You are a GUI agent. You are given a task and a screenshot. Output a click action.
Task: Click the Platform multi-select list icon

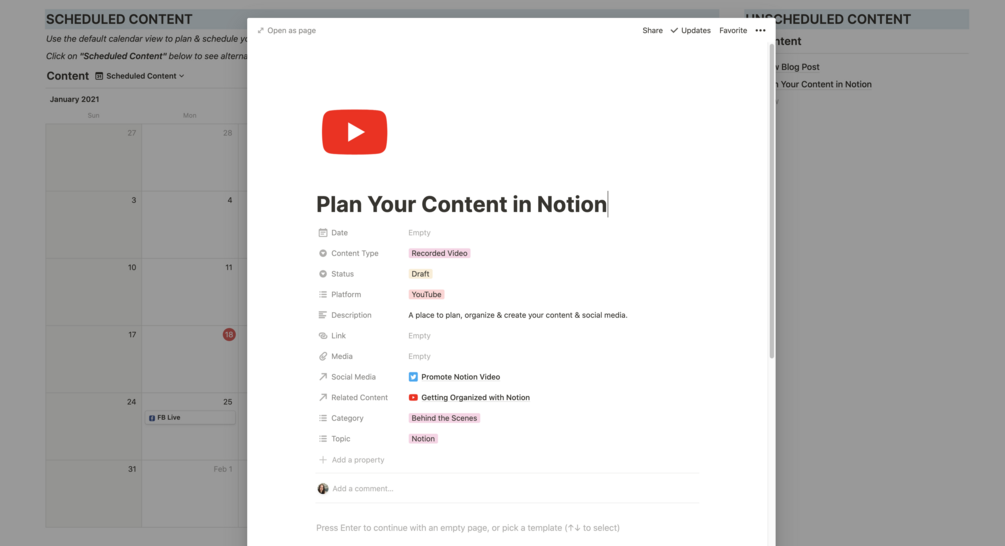click(323, 294)
